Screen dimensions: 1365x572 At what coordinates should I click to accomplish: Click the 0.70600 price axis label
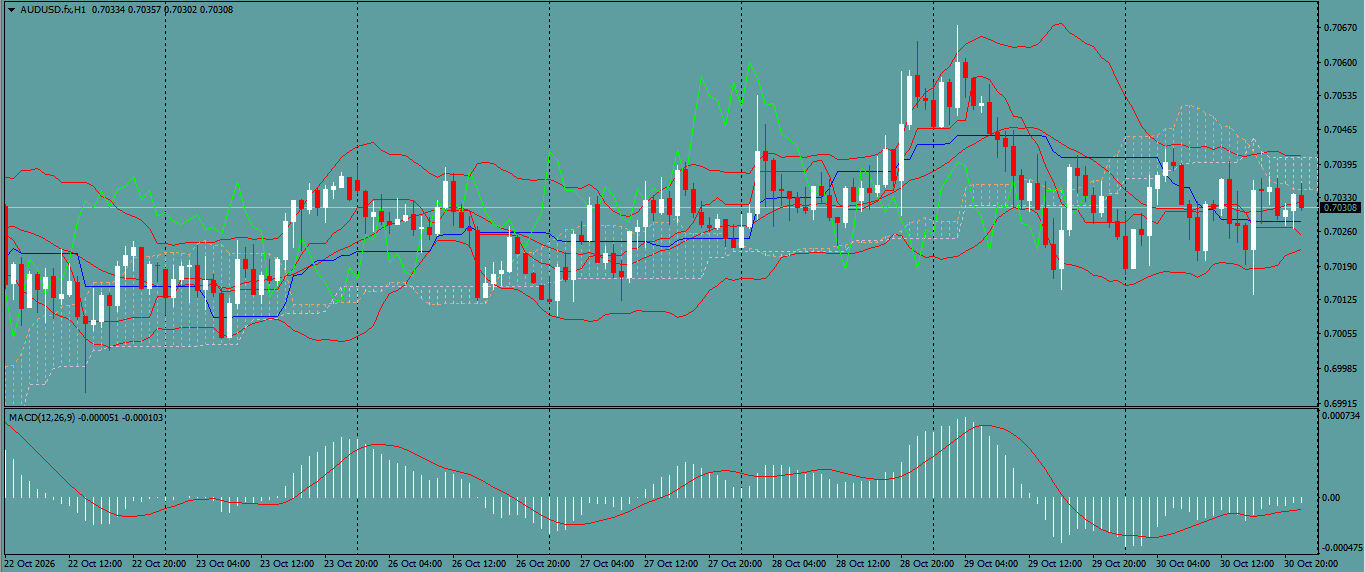pyautogui.click(x=1340, y=62)
